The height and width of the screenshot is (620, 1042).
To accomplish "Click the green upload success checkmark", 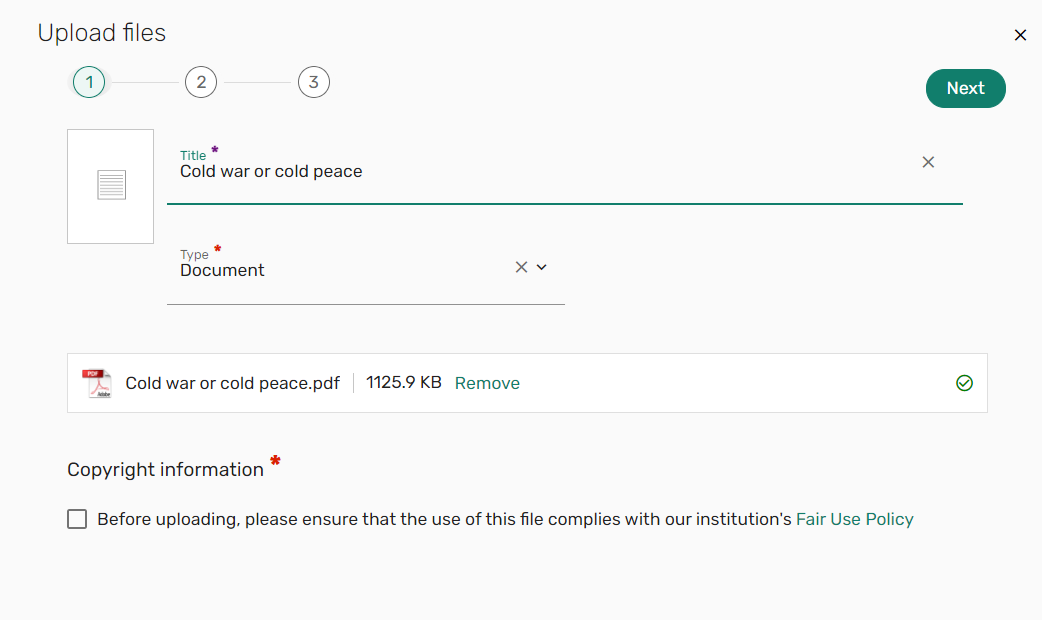I will pos(964,383).
